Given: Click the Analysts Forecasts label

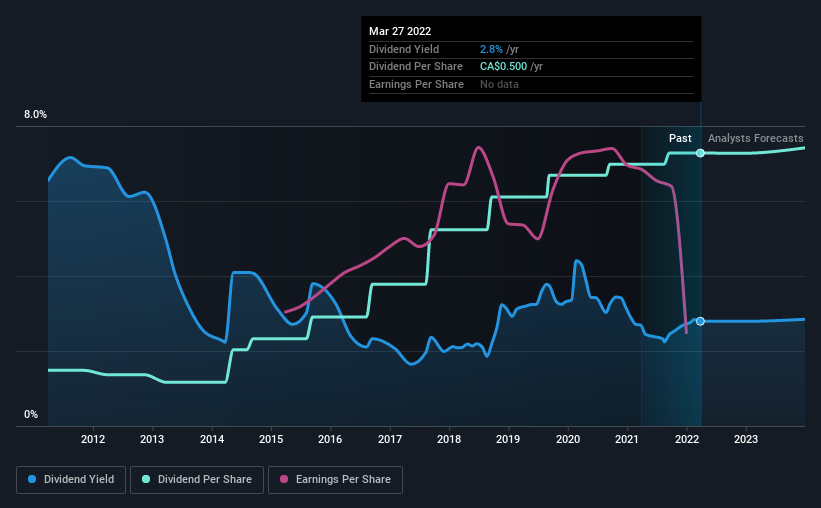Looking at the screenshot, I should pos(756,138).
